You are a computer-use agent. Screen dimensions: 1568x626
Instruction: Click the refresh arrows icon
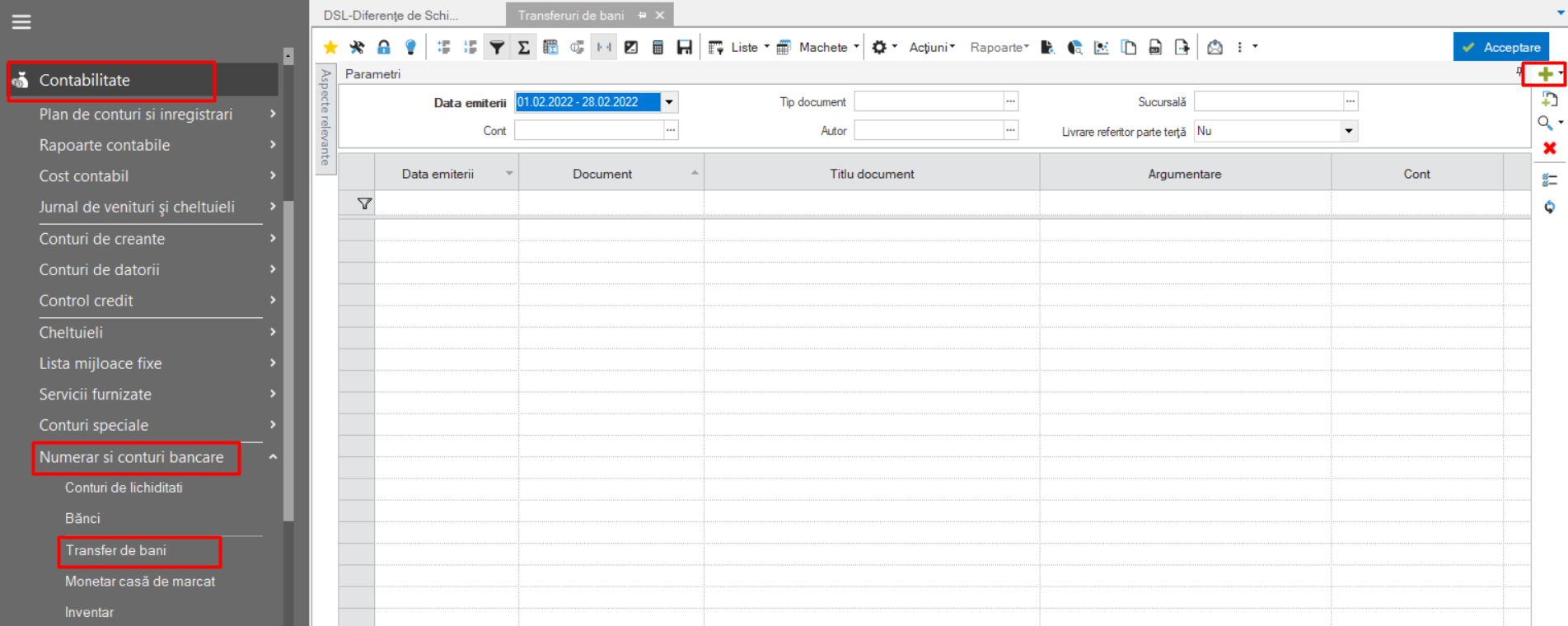(x=1549, y=207)
